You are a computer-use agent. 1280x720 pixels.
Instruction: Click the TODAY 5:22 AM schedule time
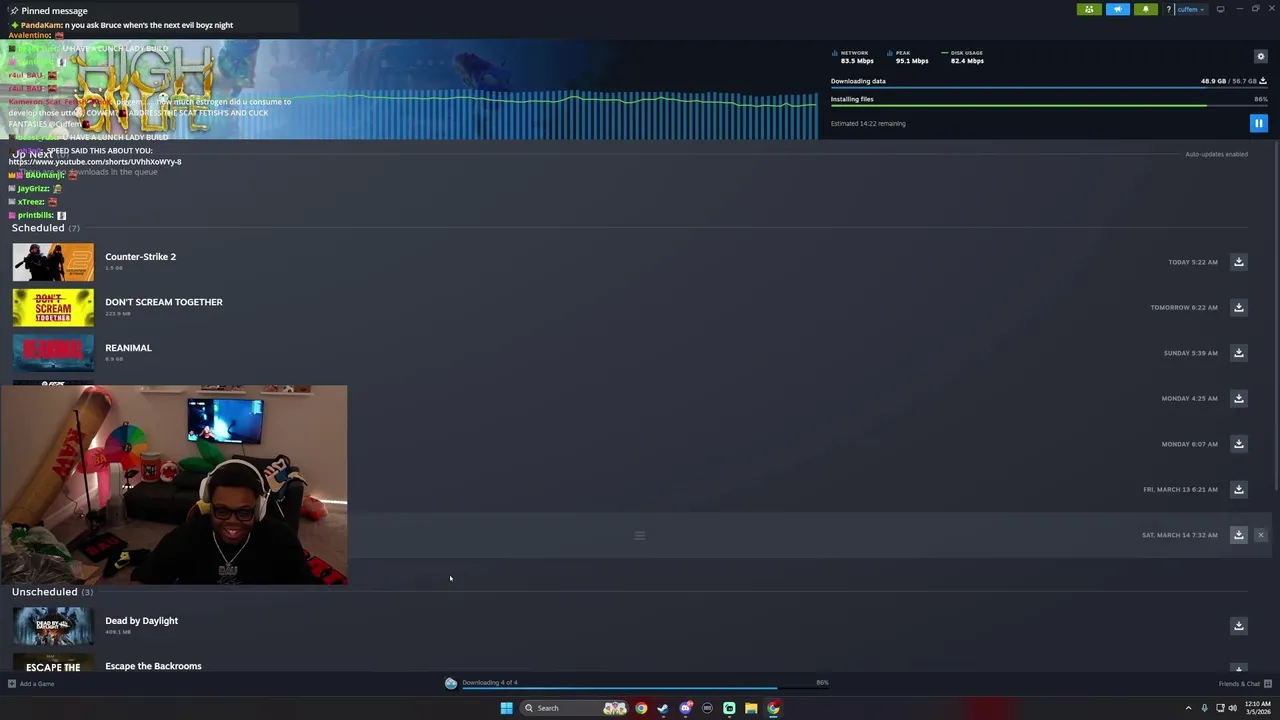point(1193,262)
